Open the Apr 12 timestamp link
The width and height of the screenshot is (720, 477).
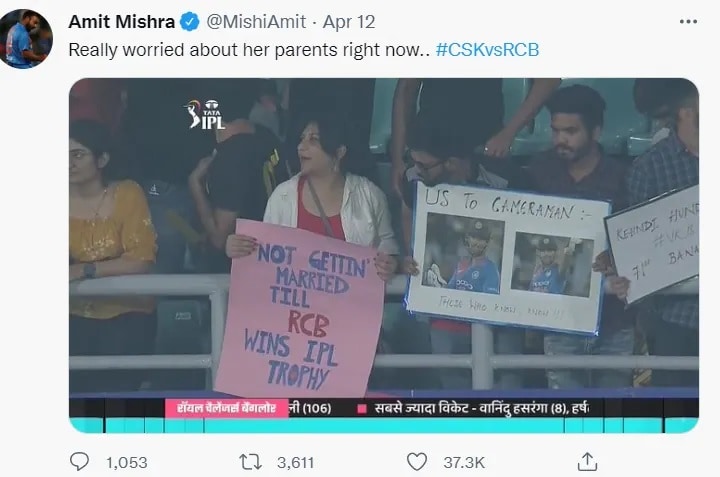click(x=349, y=22)
